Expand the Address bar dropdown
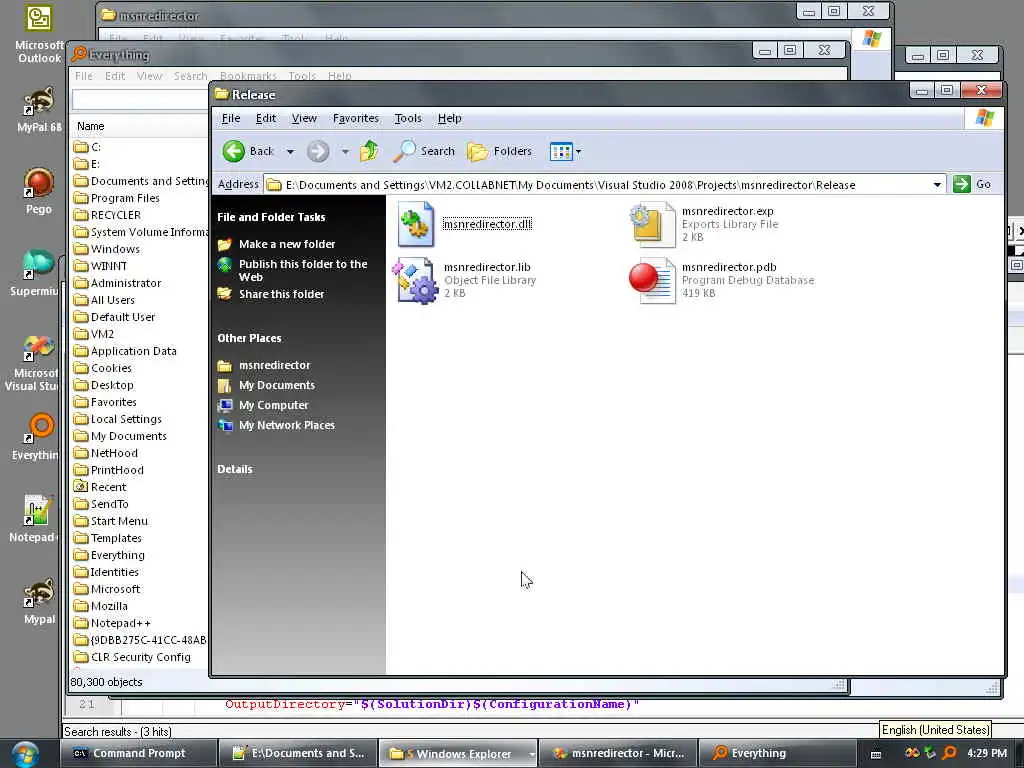Viewport: 1024px width, 768px height. click(x=937, y=185)
